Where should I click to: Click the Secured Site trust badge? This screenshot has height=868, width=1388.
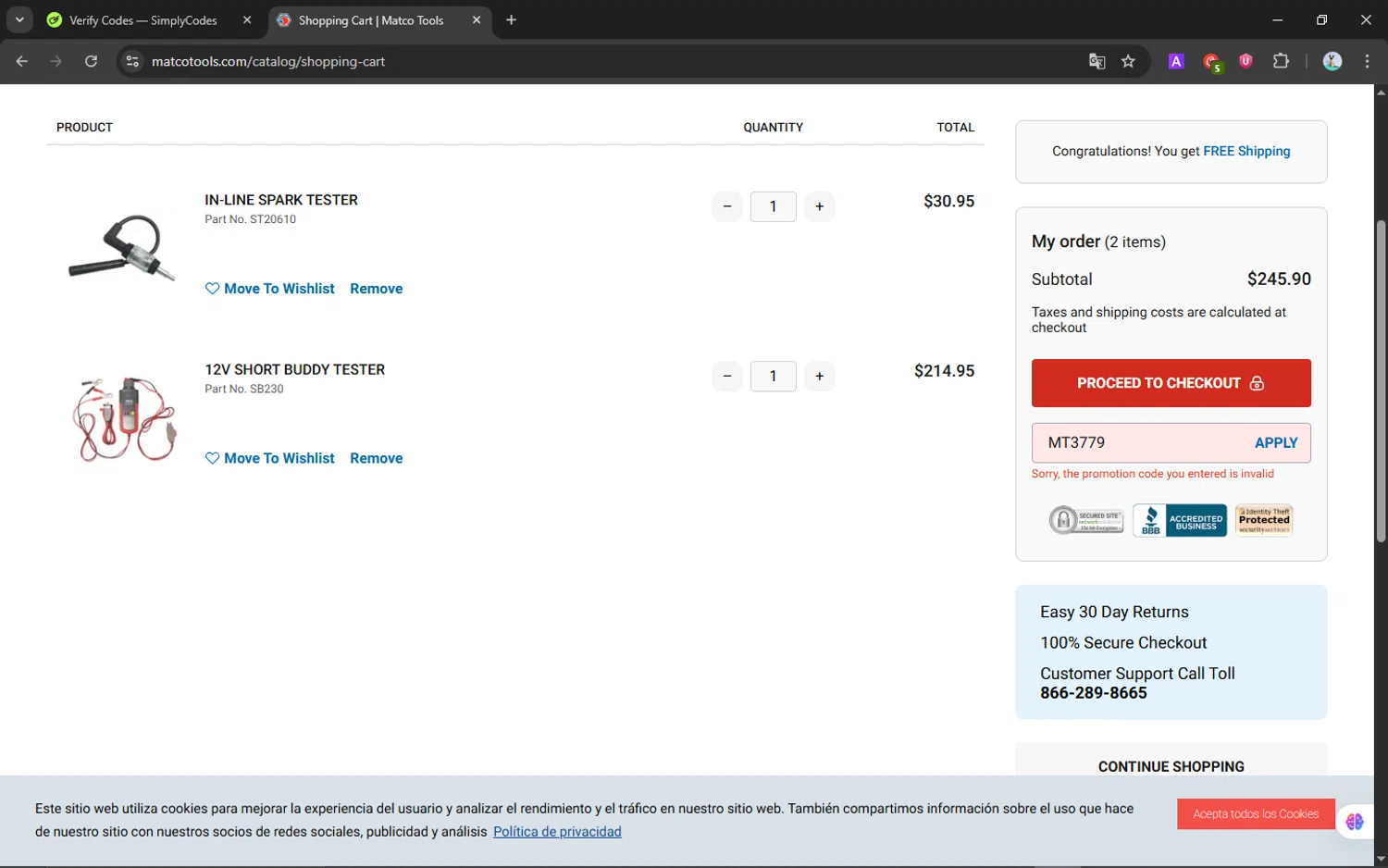(1086, 520)
